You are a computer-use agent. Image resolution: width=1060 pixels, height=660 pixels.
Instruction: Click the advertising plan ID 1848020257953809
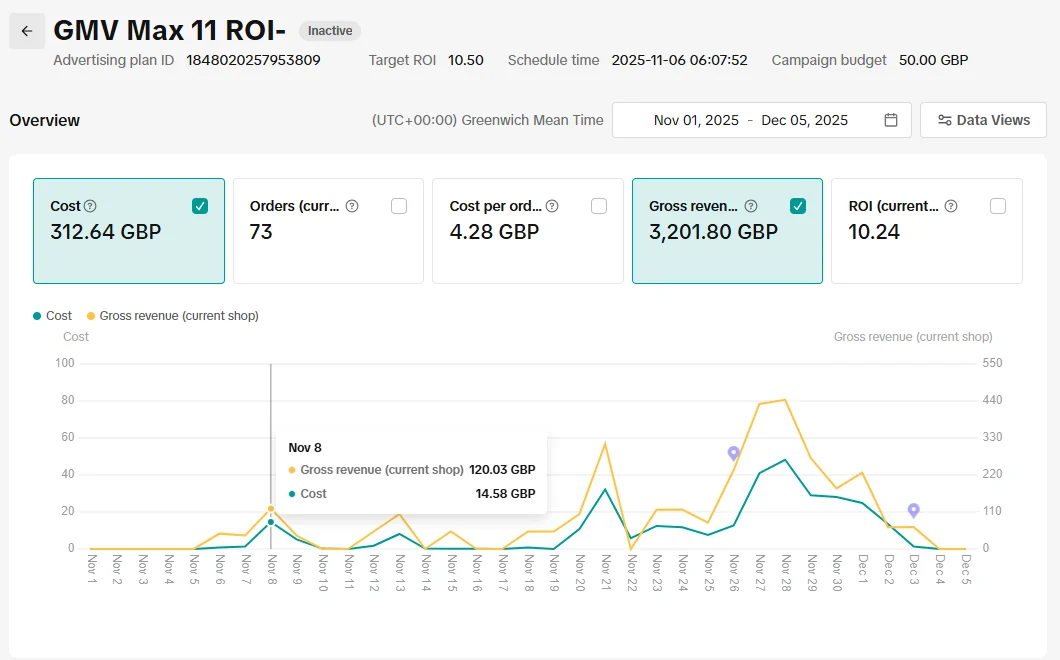pyautogui.click(x=254, y=60)
